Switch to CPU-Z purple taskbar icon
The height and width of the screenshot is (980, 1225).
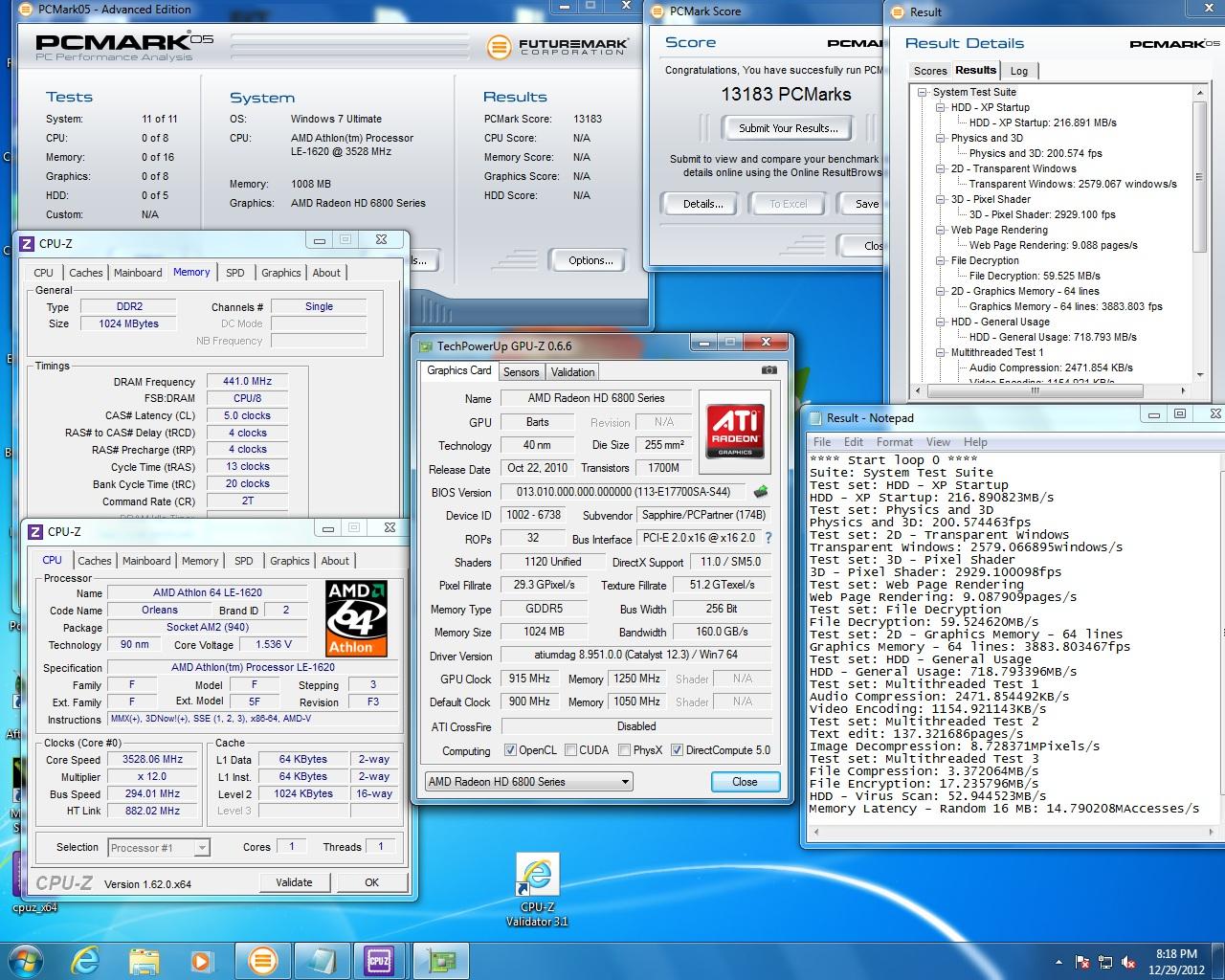click(380, 960)
